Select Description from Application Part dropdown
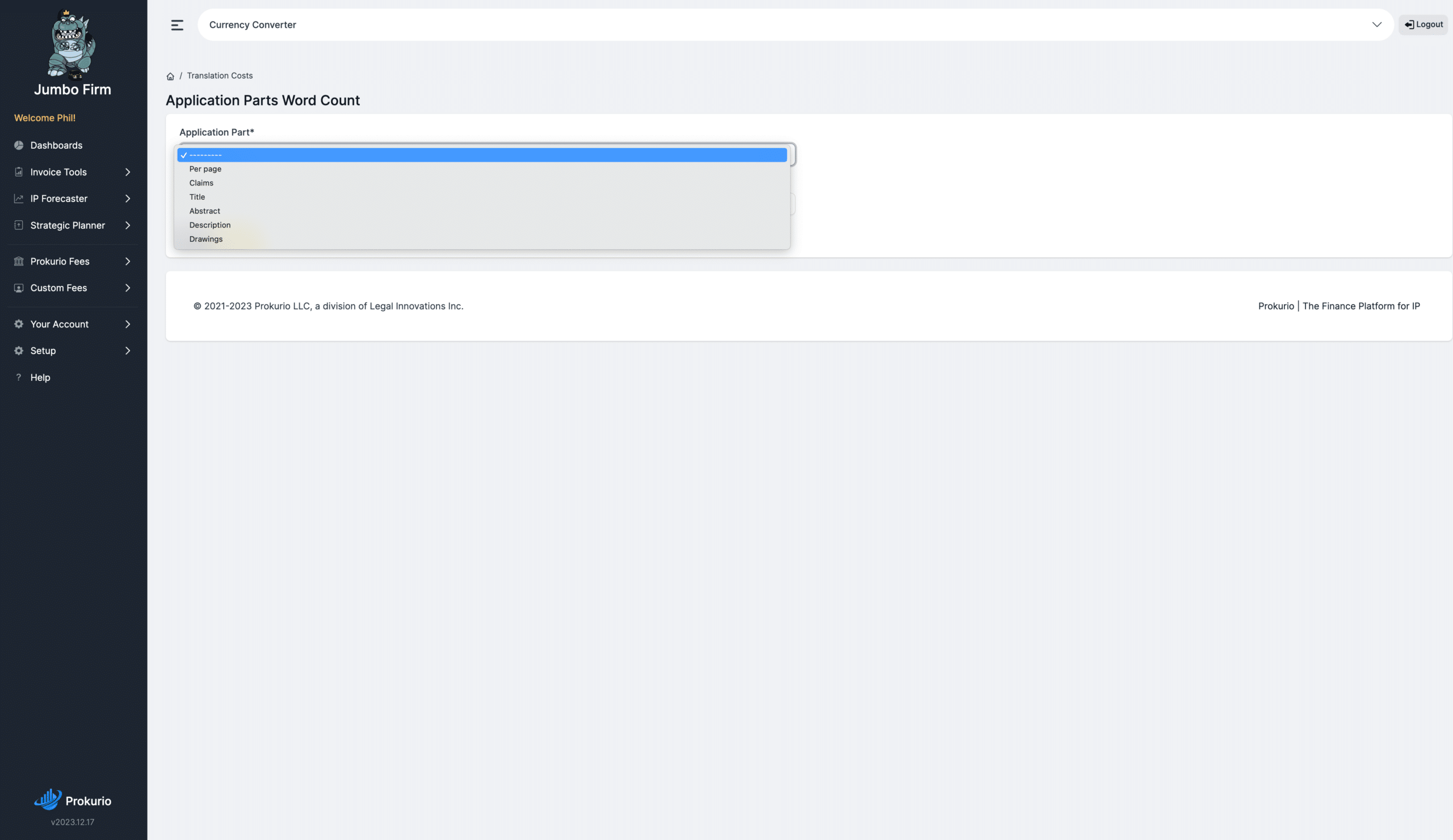1453x840 pixels. point(210,225)
